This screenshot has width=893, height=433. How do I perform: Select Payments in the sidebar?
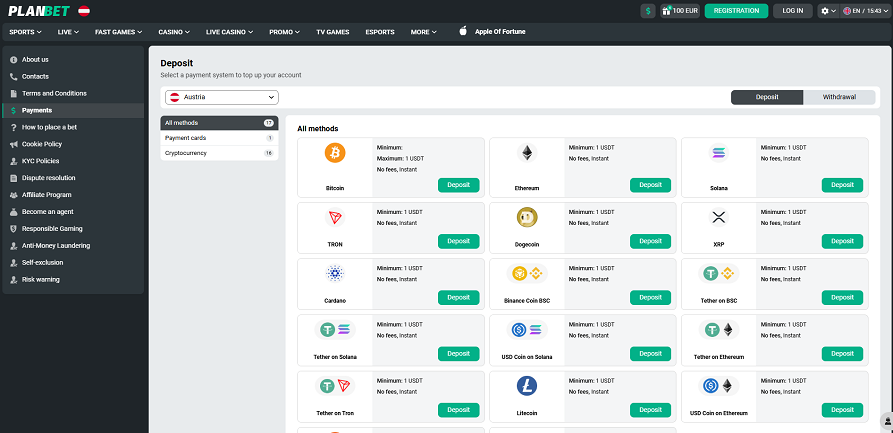73,111
